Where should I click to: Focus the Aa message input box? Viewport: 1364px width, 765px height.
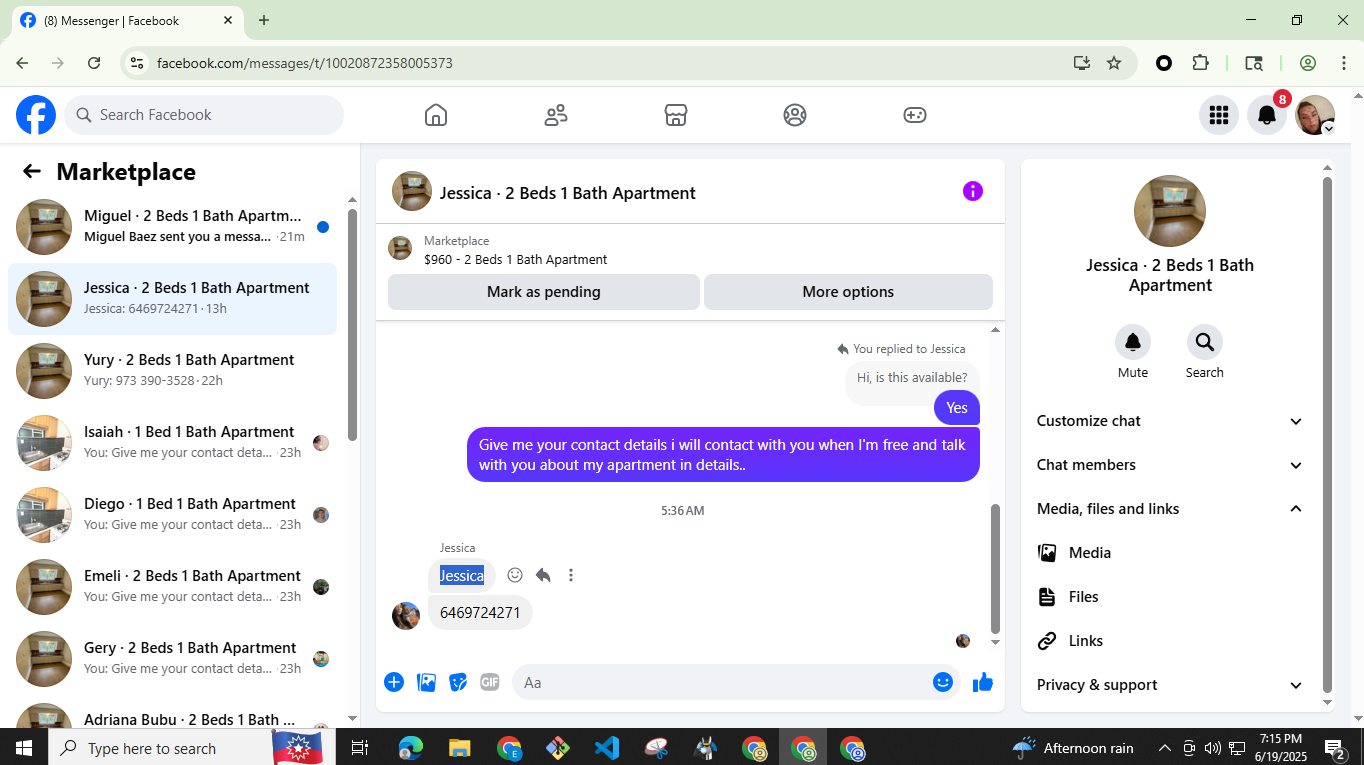coord(724,682)
